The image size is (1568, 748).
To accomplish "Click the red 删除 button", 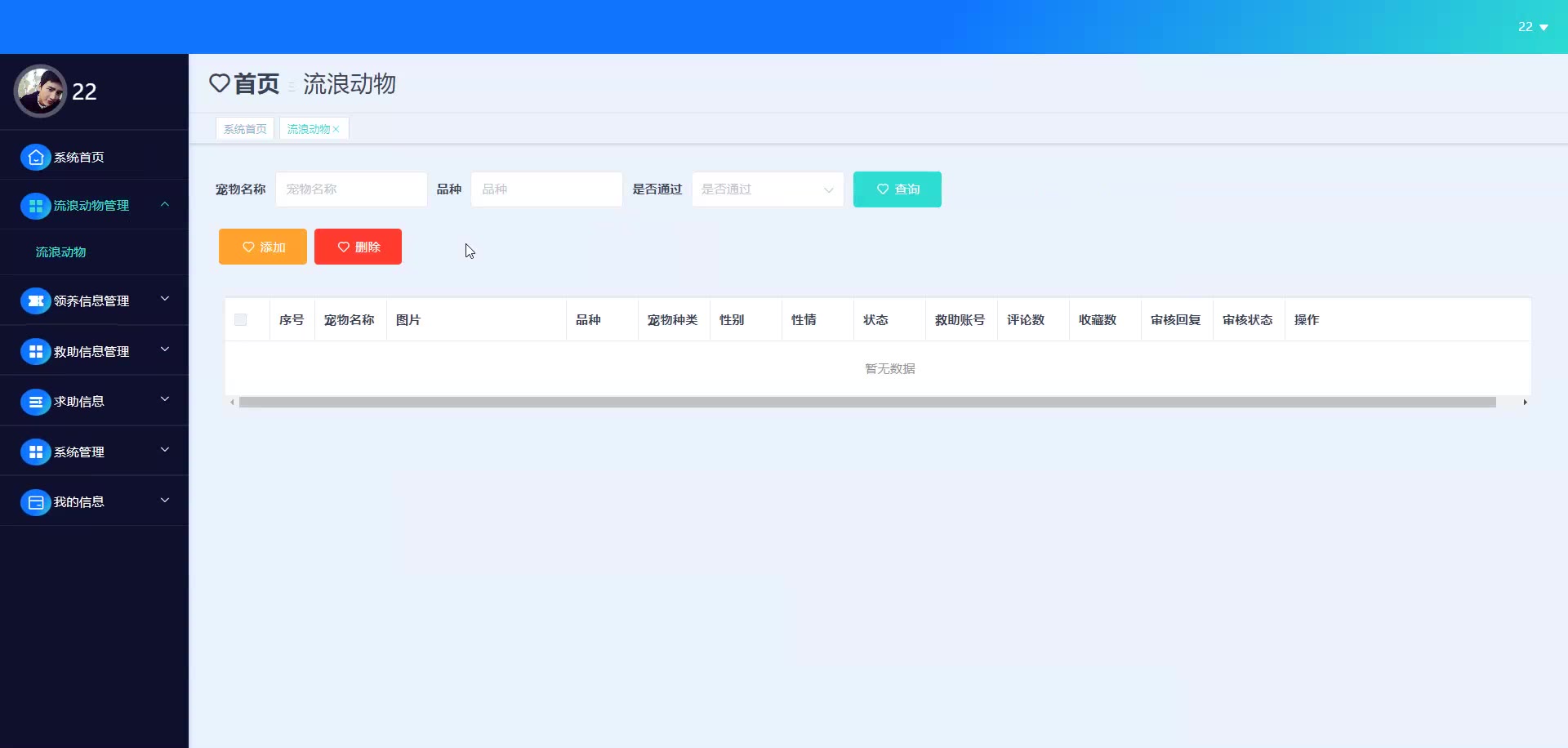I will (358, 247).
